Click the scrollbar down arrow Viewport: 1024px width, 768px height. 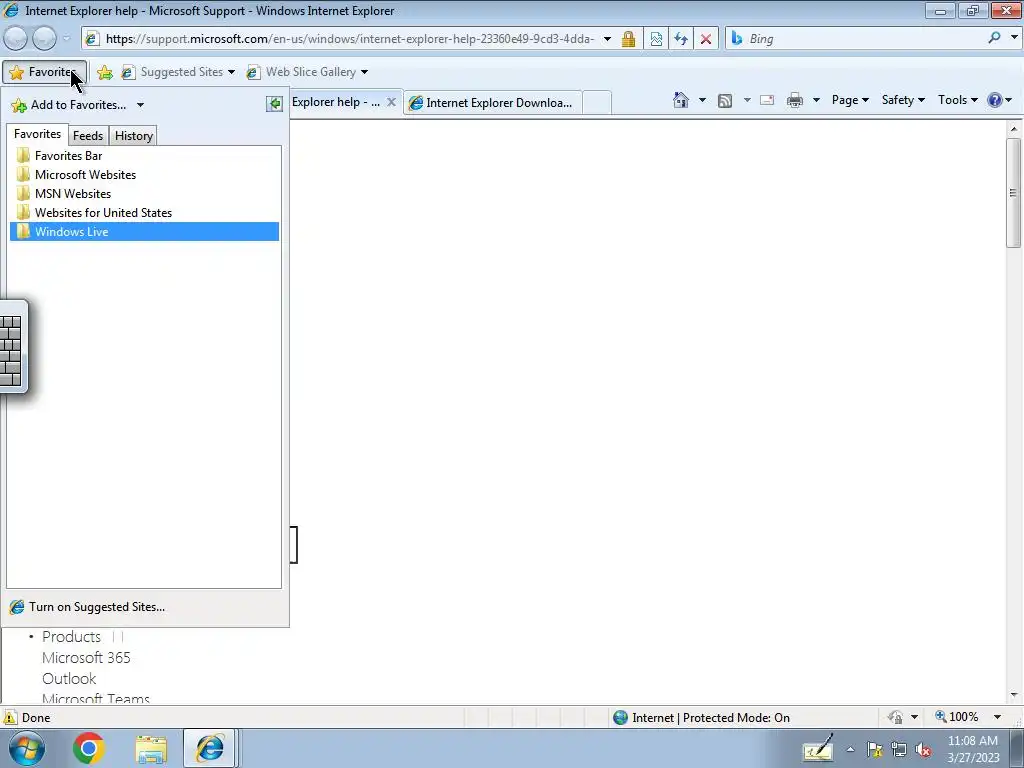tap(1014, 695)
